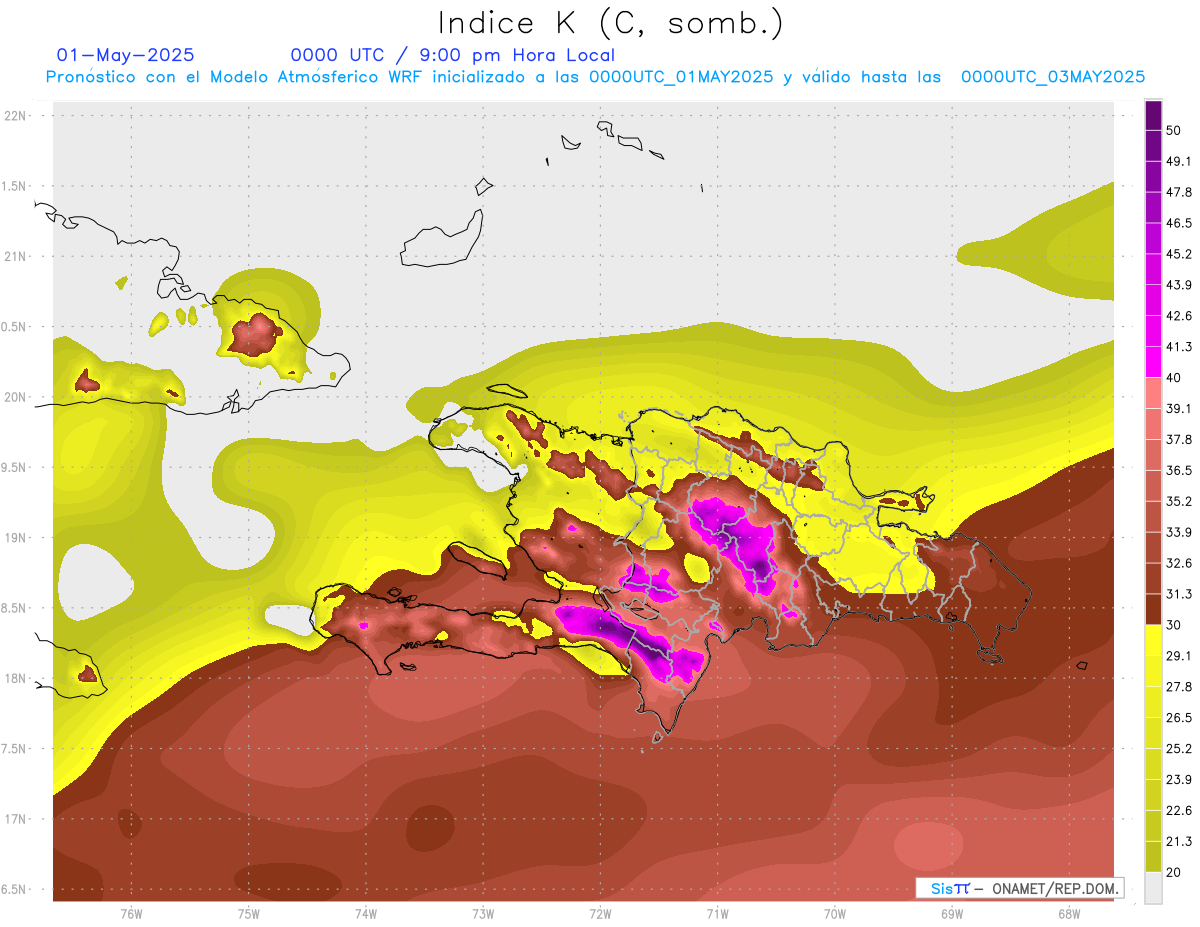1200x927 pixels.
Task: Click the colorbar value "40"
Action: (x=1174, y=377)
